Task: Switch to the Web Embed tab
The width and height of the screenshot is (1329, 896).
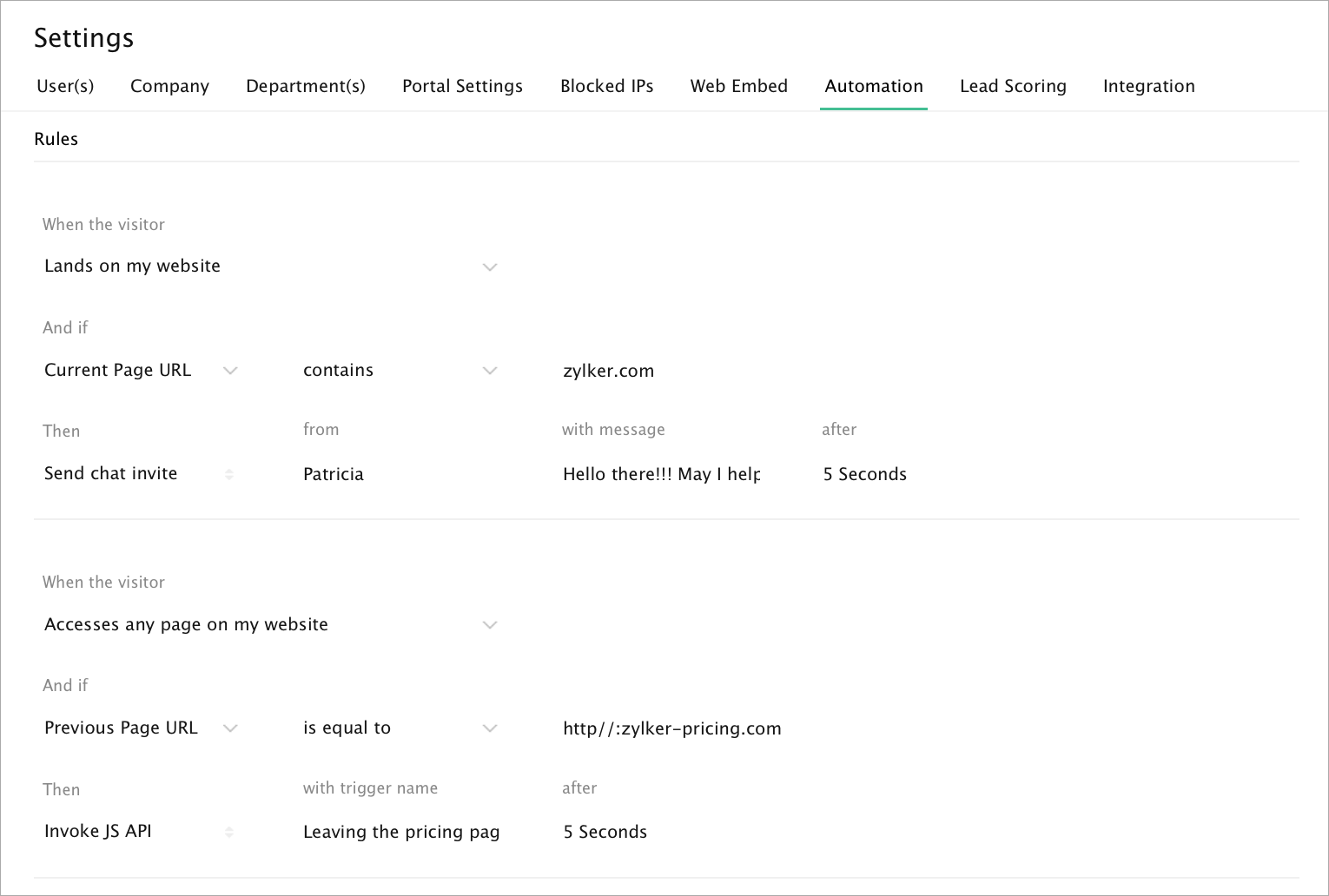Action: [738, 86]
